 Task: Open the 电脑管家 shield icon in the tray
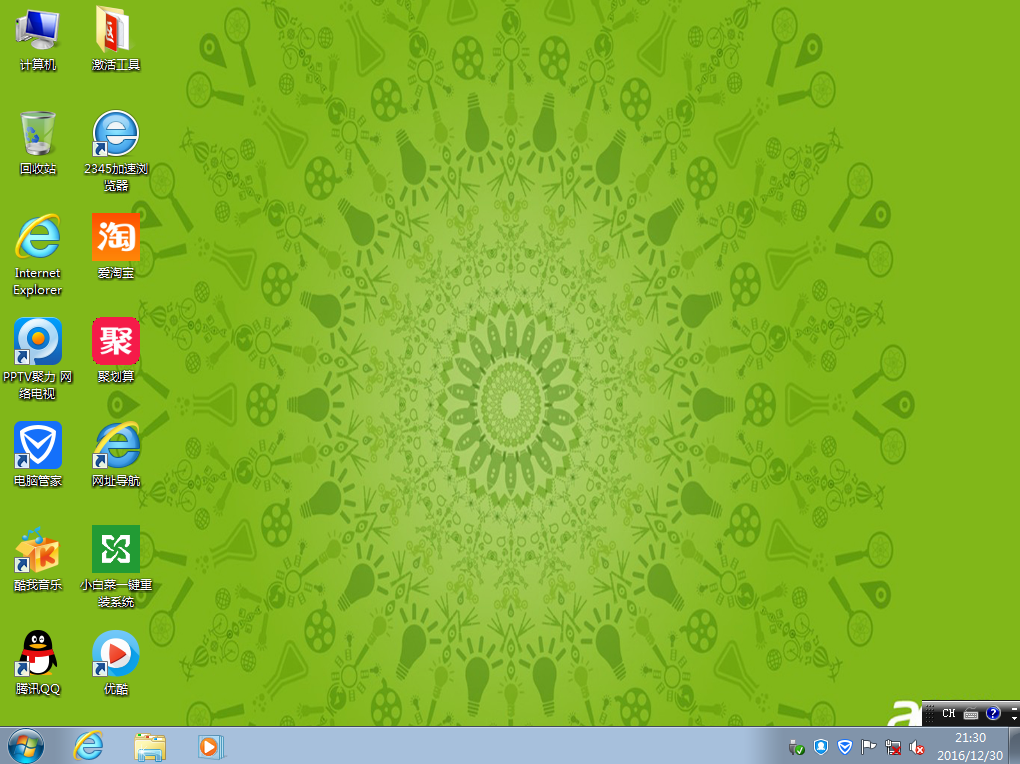[845, 747]
